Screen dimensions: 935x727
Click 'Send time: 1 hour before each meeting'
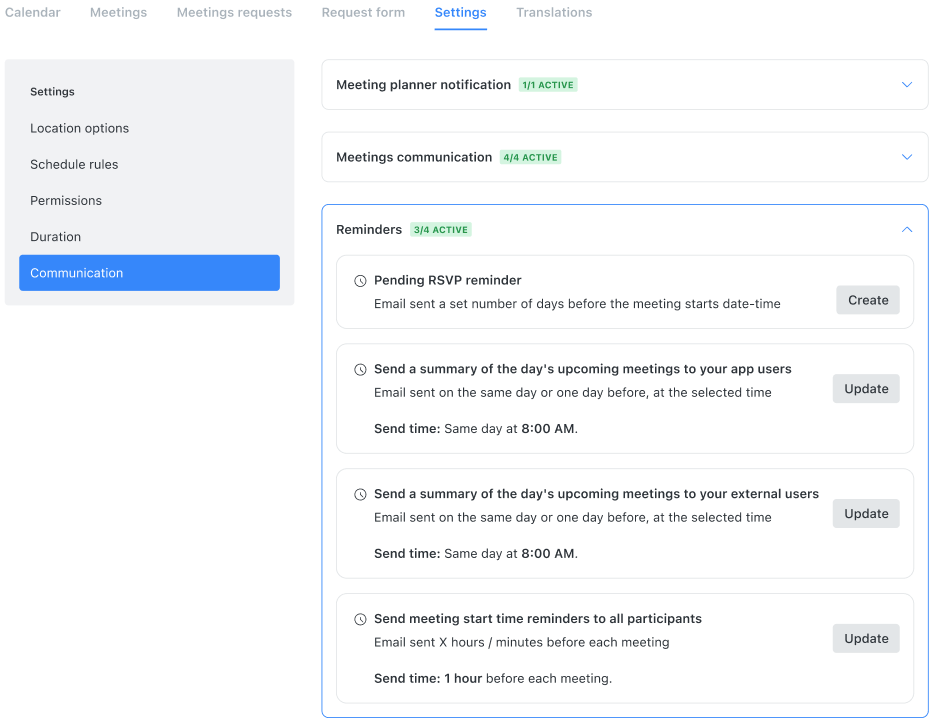pyautogui.click(x=493, y=679)
